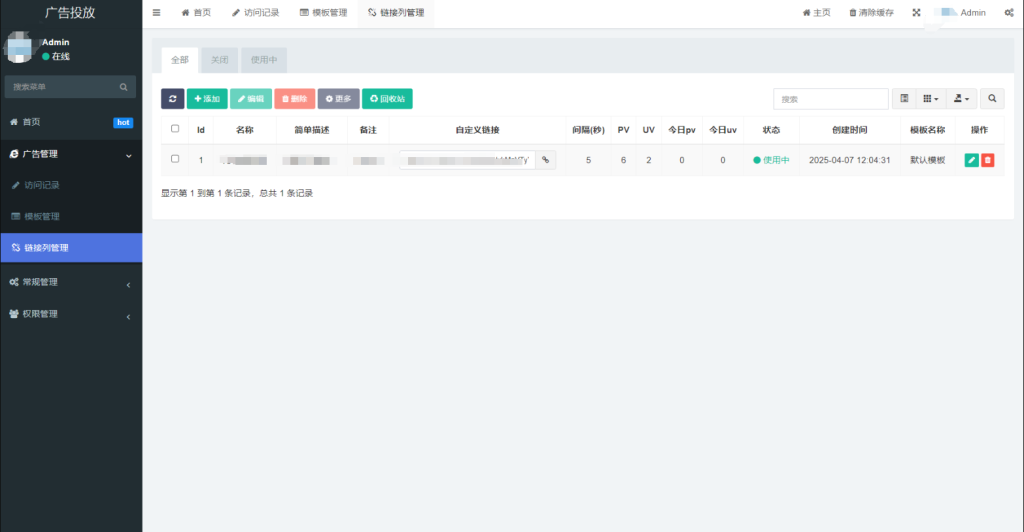Click the magnifier advanced search button
Viewport: 1024px width, 532px height.
pos(992,99)
